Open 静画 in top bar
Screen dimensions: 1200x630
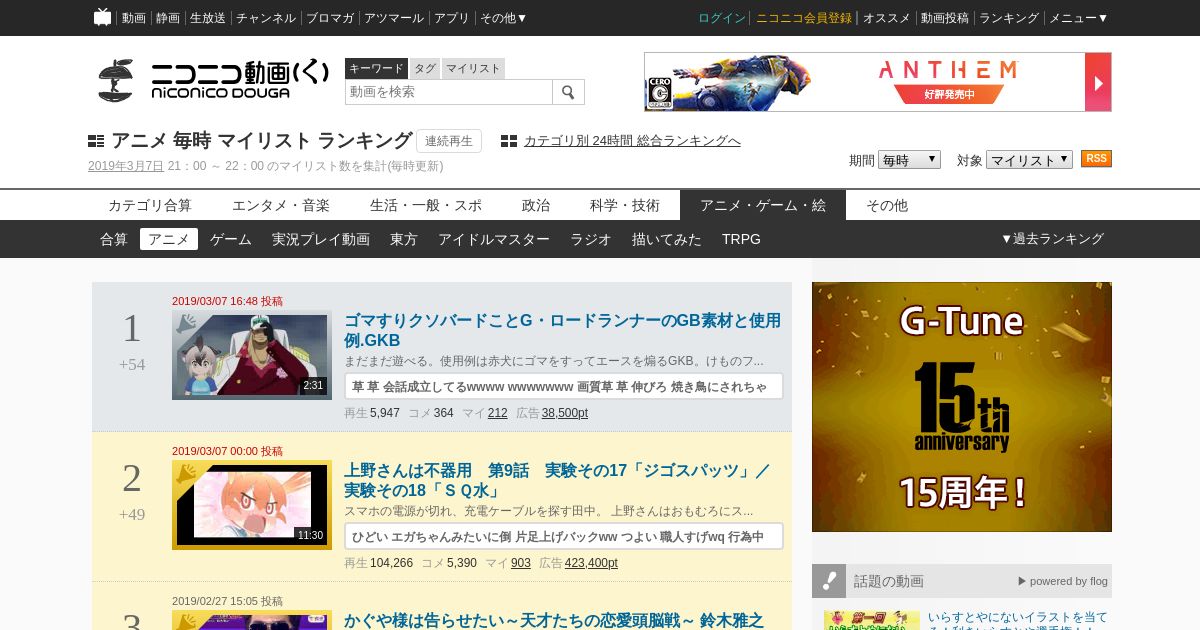pyautogui.click(x=168, y=18)
